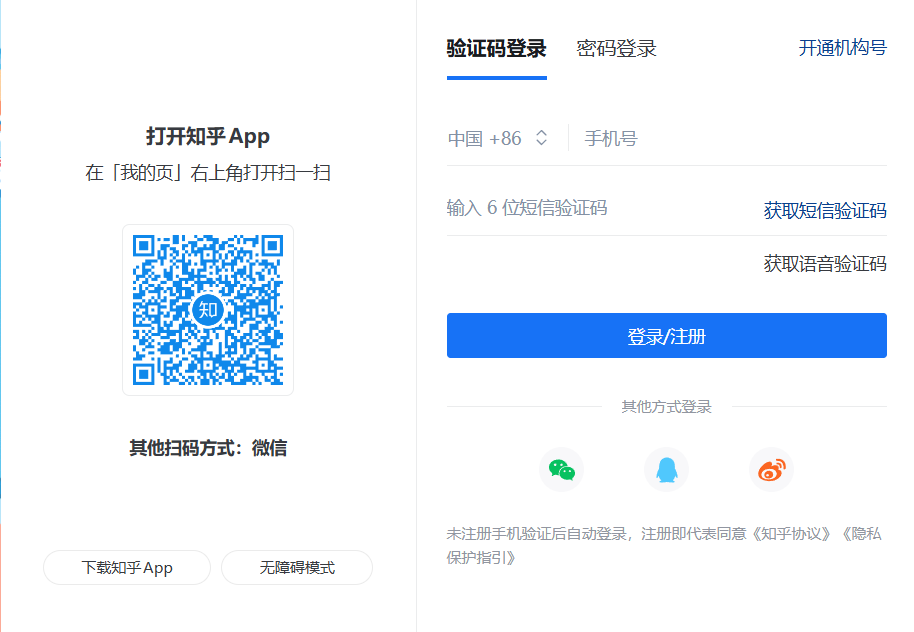Screen dimensions: 914x632
Task: Click the 下载知乎 App button
Action: click(x=127, y=568)
